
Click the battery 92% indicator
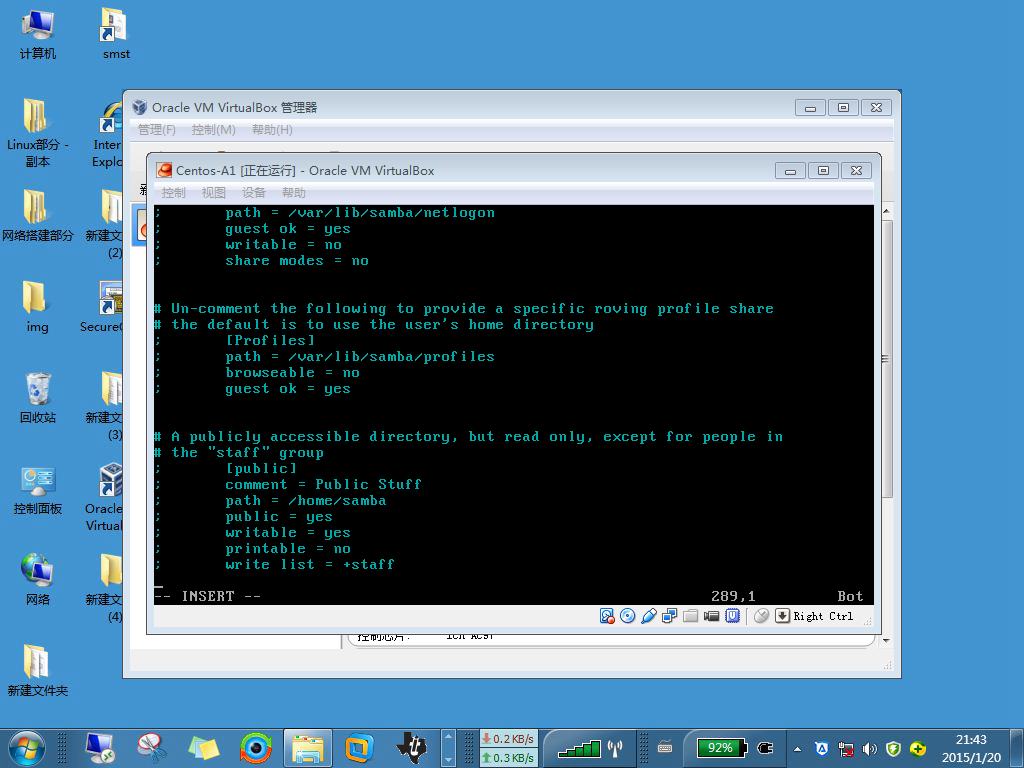point(721,748)
